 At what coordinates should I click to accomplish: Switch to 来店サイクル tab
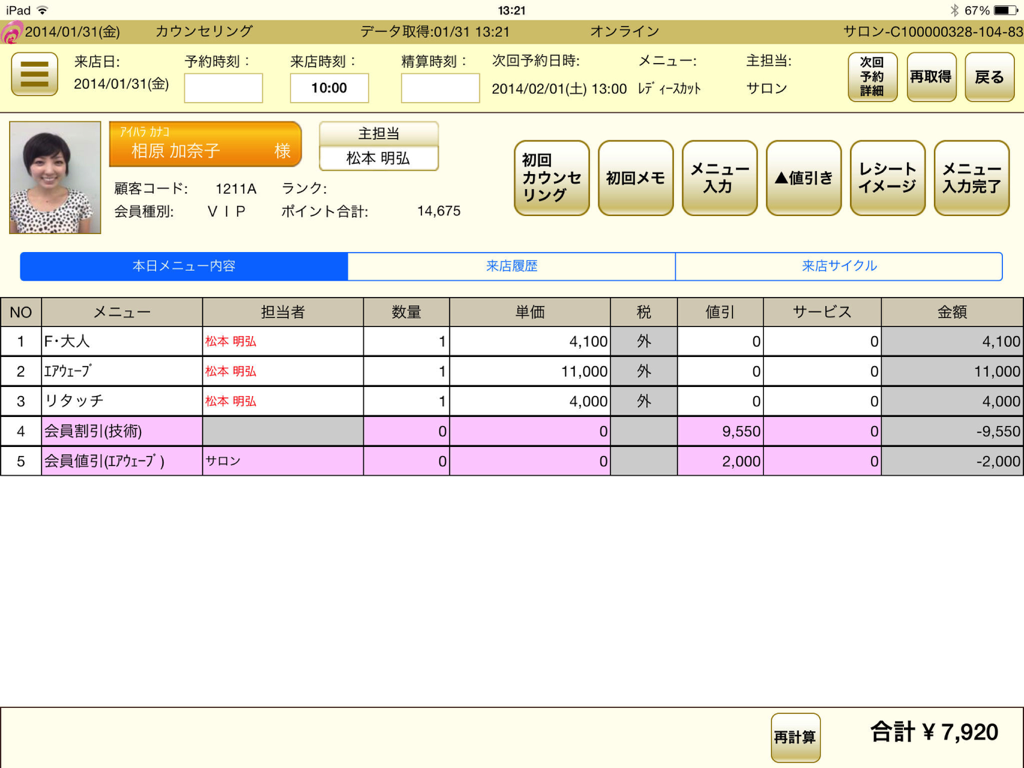[x=839, y=266]
